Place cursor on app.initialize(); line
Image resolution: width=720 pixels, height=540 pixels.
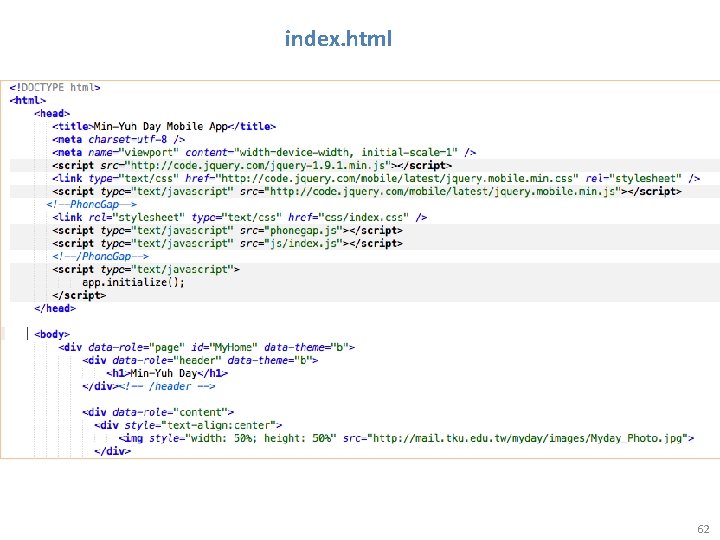click(x=133, y=282)
